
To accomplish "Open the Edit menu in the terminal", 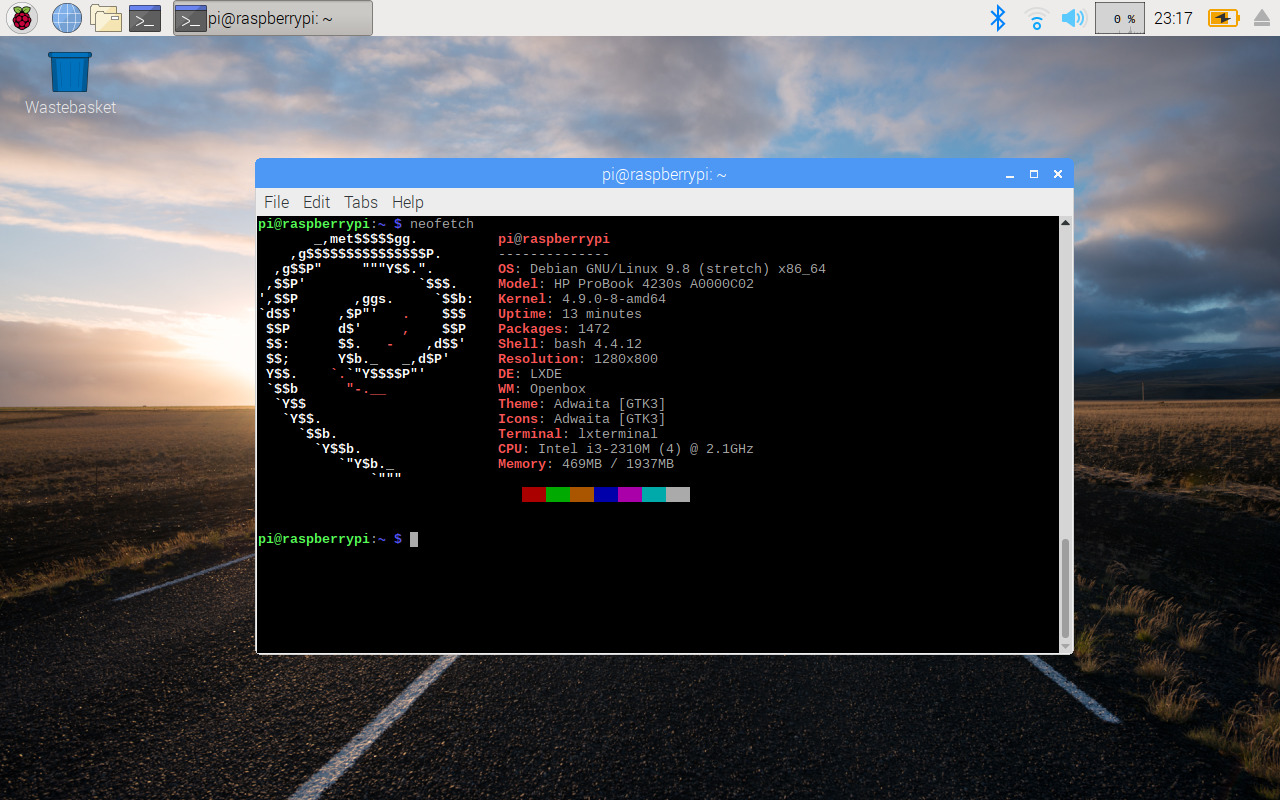I will [x=316, y=202].
